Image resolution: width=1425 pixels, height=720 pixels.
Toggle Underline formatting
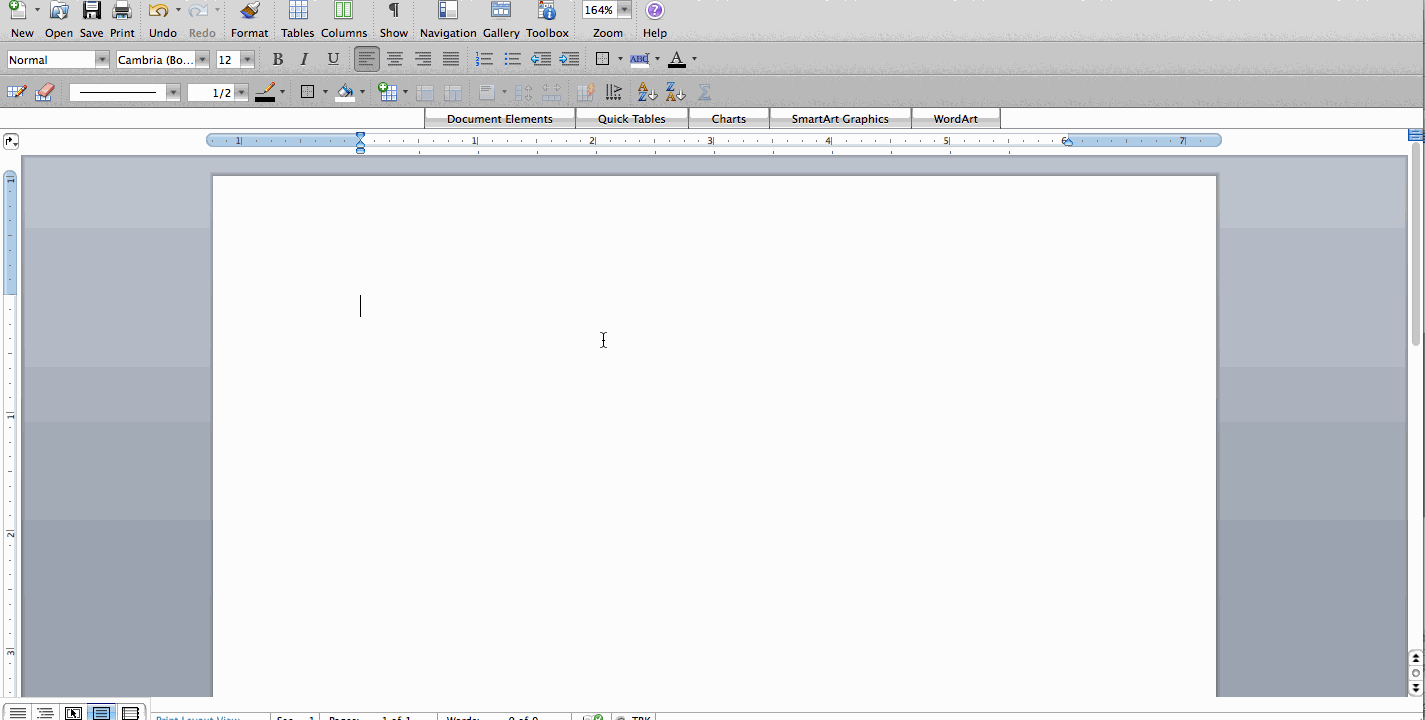click(x=333, y=60)
